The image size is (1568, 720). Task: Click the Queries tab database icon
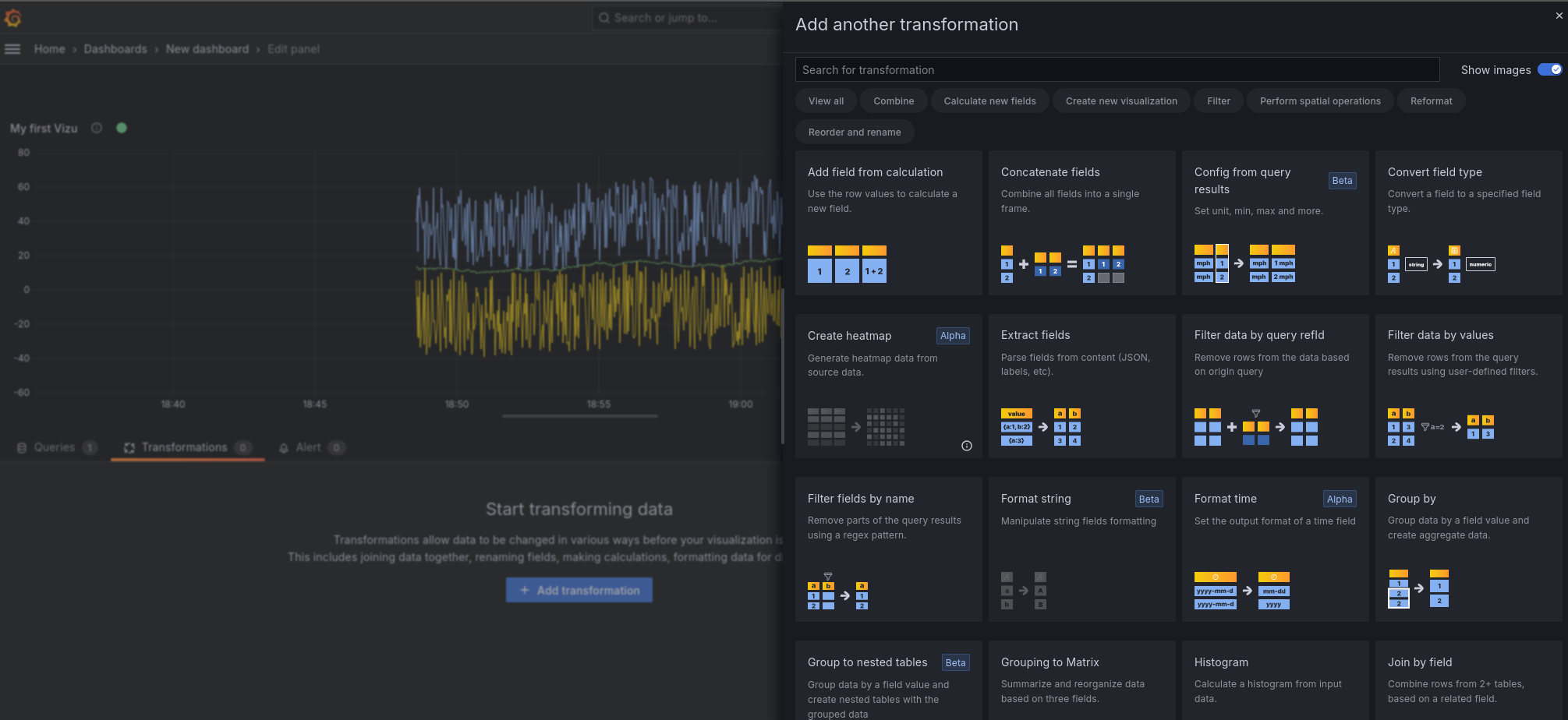(x=22, y=448)
